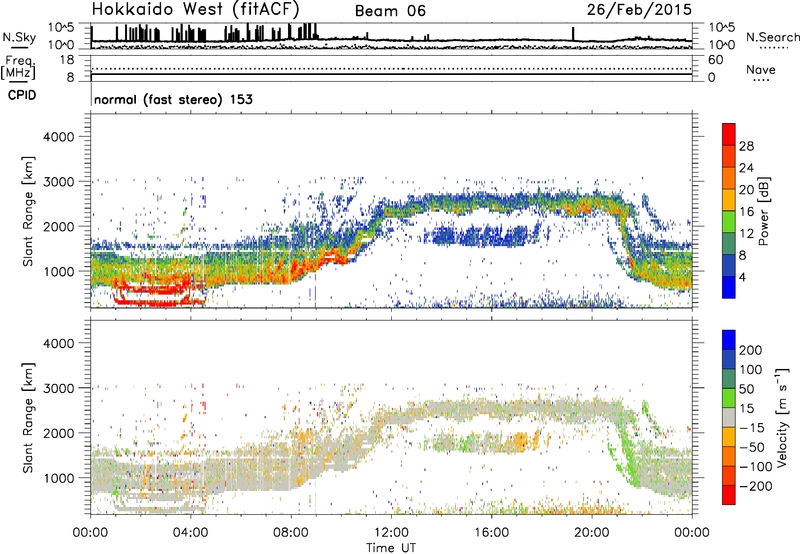Click the '04:00' time tick label
This screenshot has height=554, width=800.
point(191,533)
